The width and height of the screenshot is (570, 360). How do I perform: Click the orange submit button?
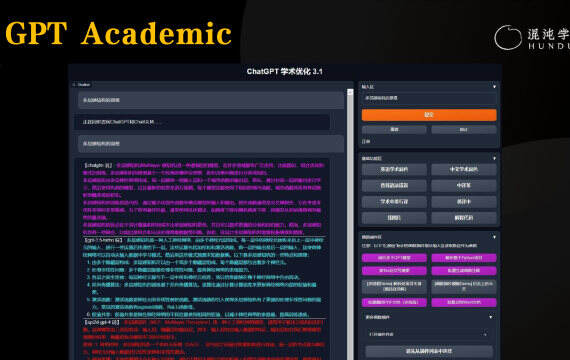(429, 115)
